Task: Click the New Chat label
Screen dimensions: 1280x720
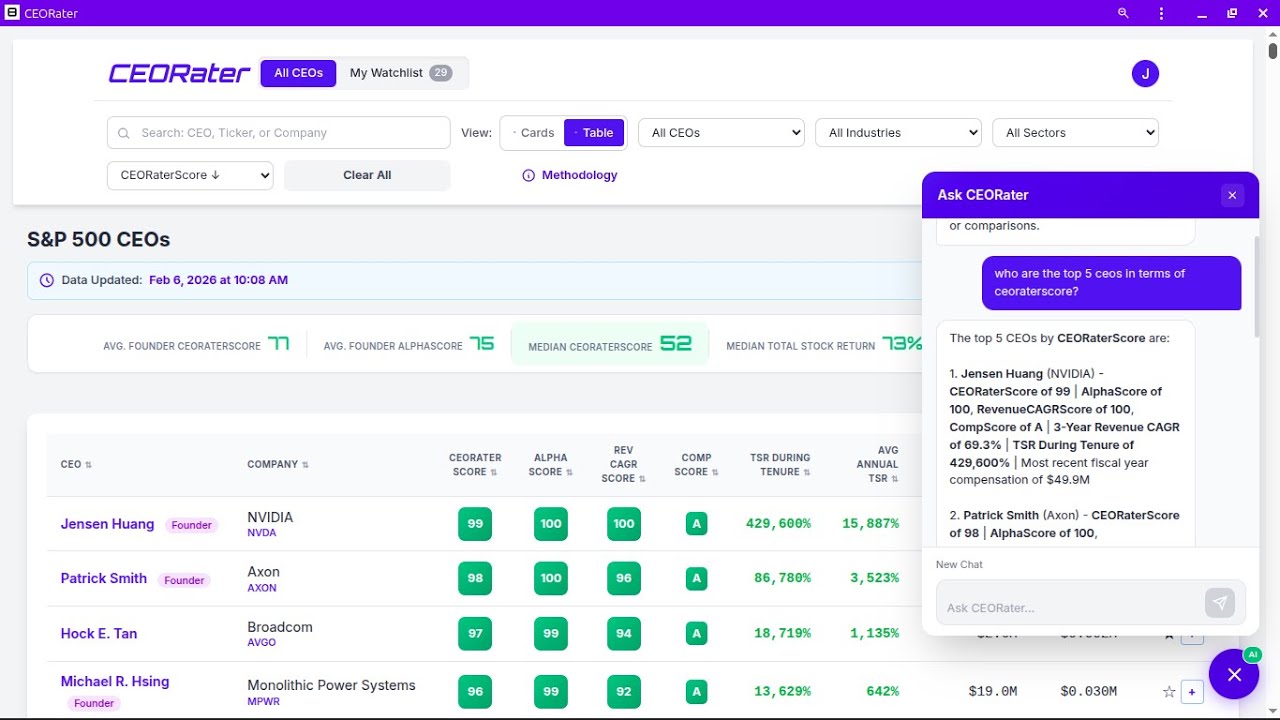Action: point(959,565)
